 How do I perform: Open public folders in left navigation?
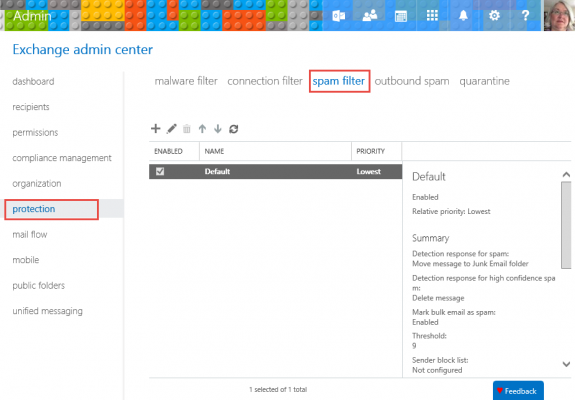pos(39,285)
